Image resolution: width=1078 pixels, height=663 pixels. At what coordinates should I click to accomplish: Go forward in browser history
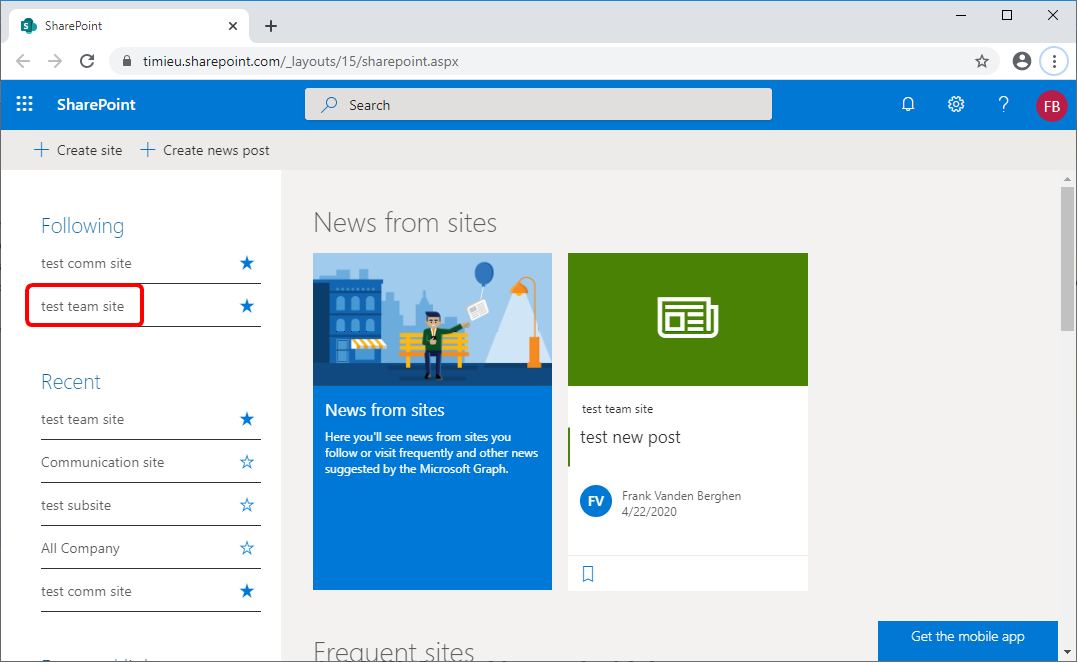55,61
